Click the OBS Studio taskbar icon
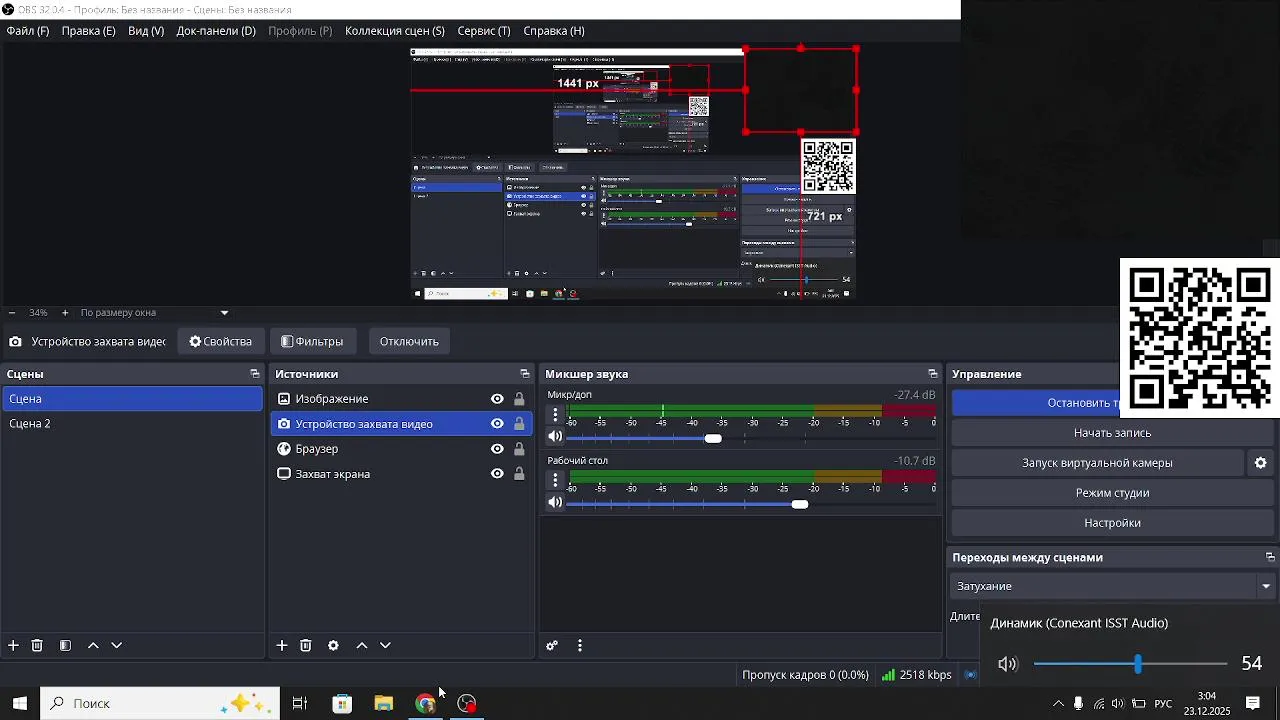 [x=467, y=704]
